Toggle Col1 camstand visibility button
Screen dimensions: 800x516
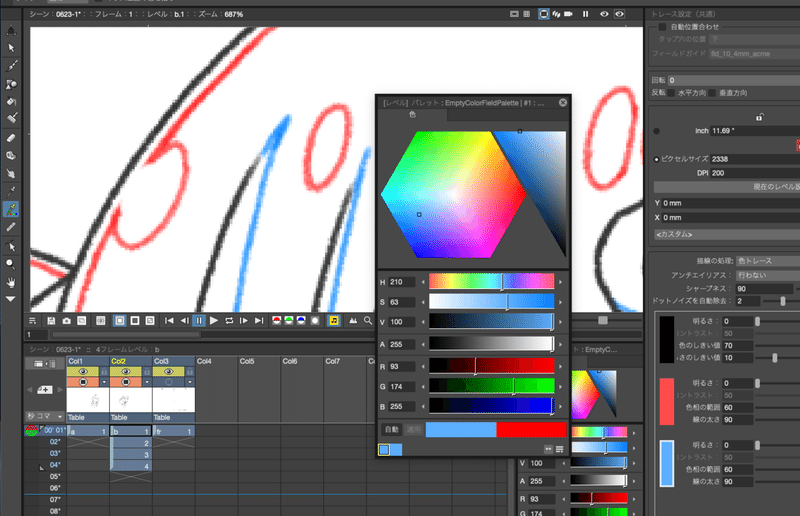click(x=83, y=382)
